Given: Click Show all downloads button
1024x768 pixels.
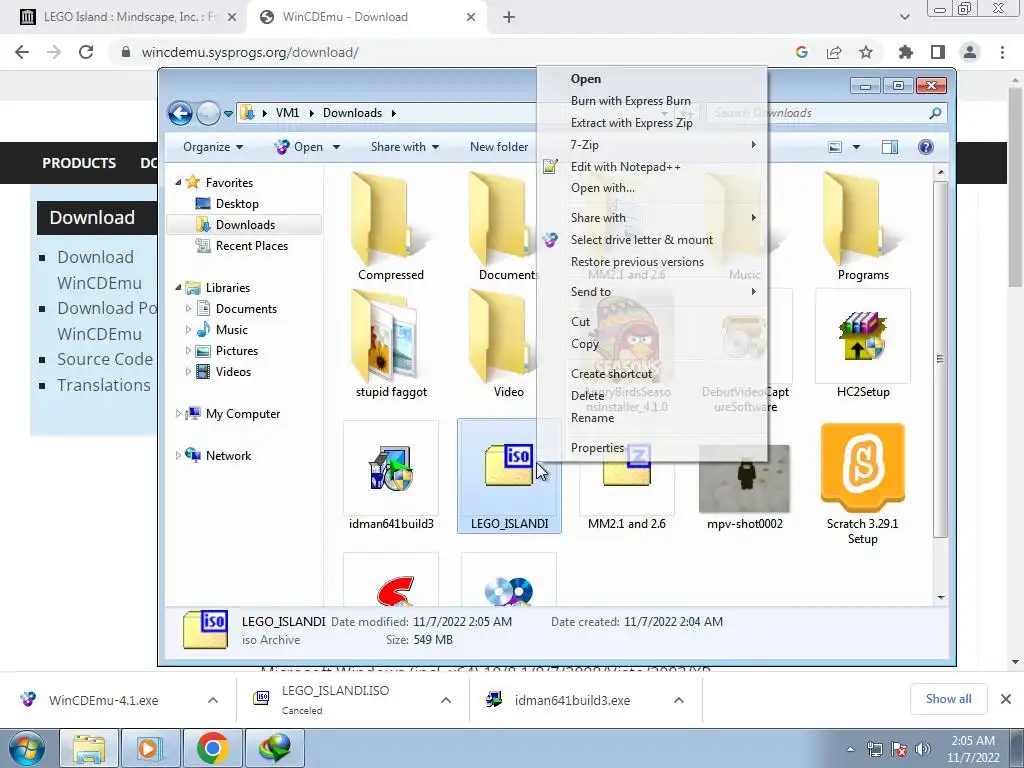Looking at the screenshot, I should coord(948,699).
